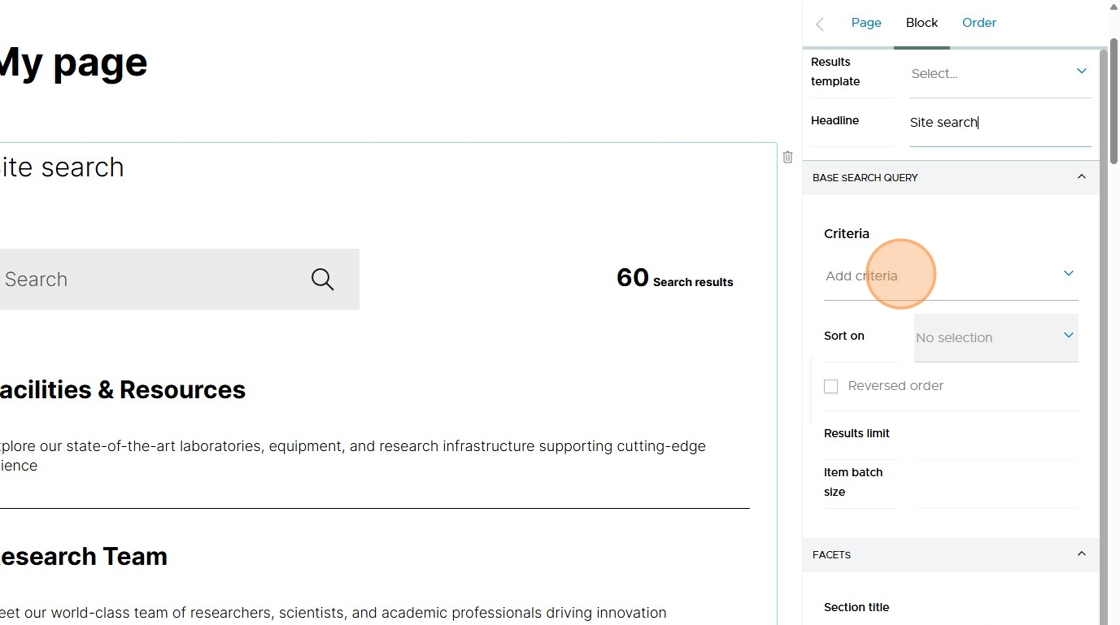The width and height of the screenshot is (1120, 625).
Task: Switch to the Page tab
Action: tap(866, 23)
